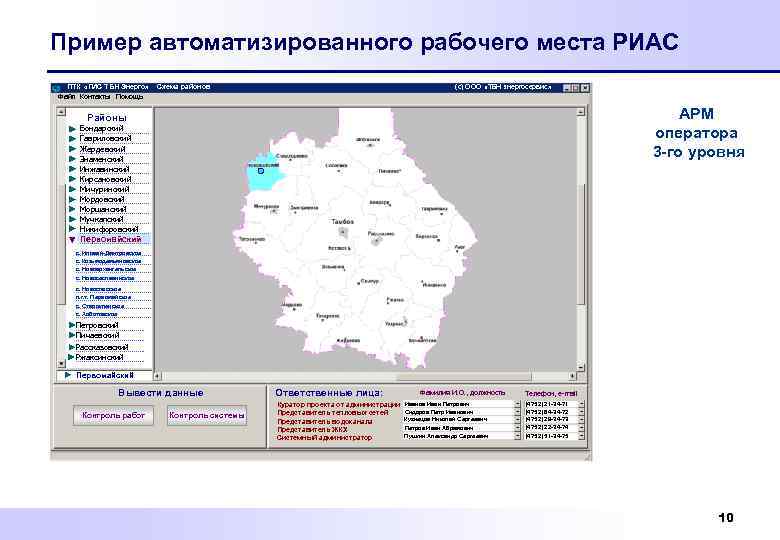Click the Контроль работ button
Image resolution: width=780 pixels, height=540 pixels.
point(113,415)
